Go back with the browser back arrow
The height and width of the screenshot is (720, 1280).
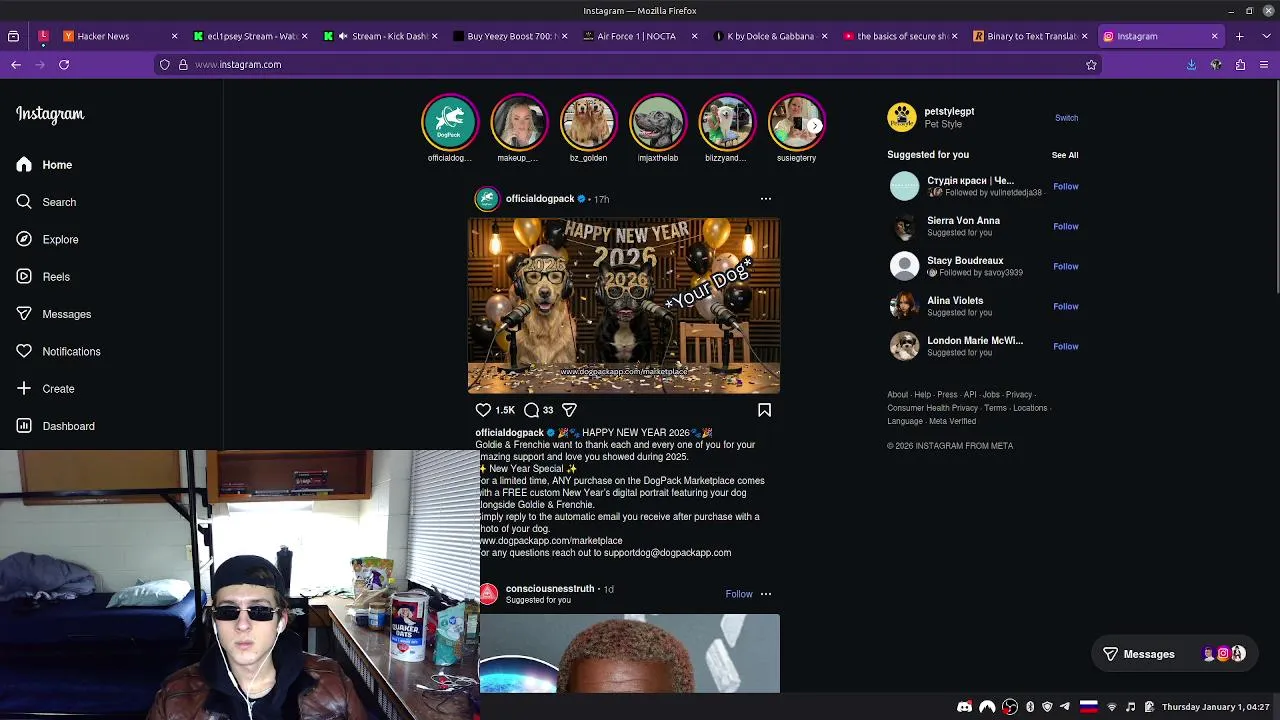click(x=16, y=64)
